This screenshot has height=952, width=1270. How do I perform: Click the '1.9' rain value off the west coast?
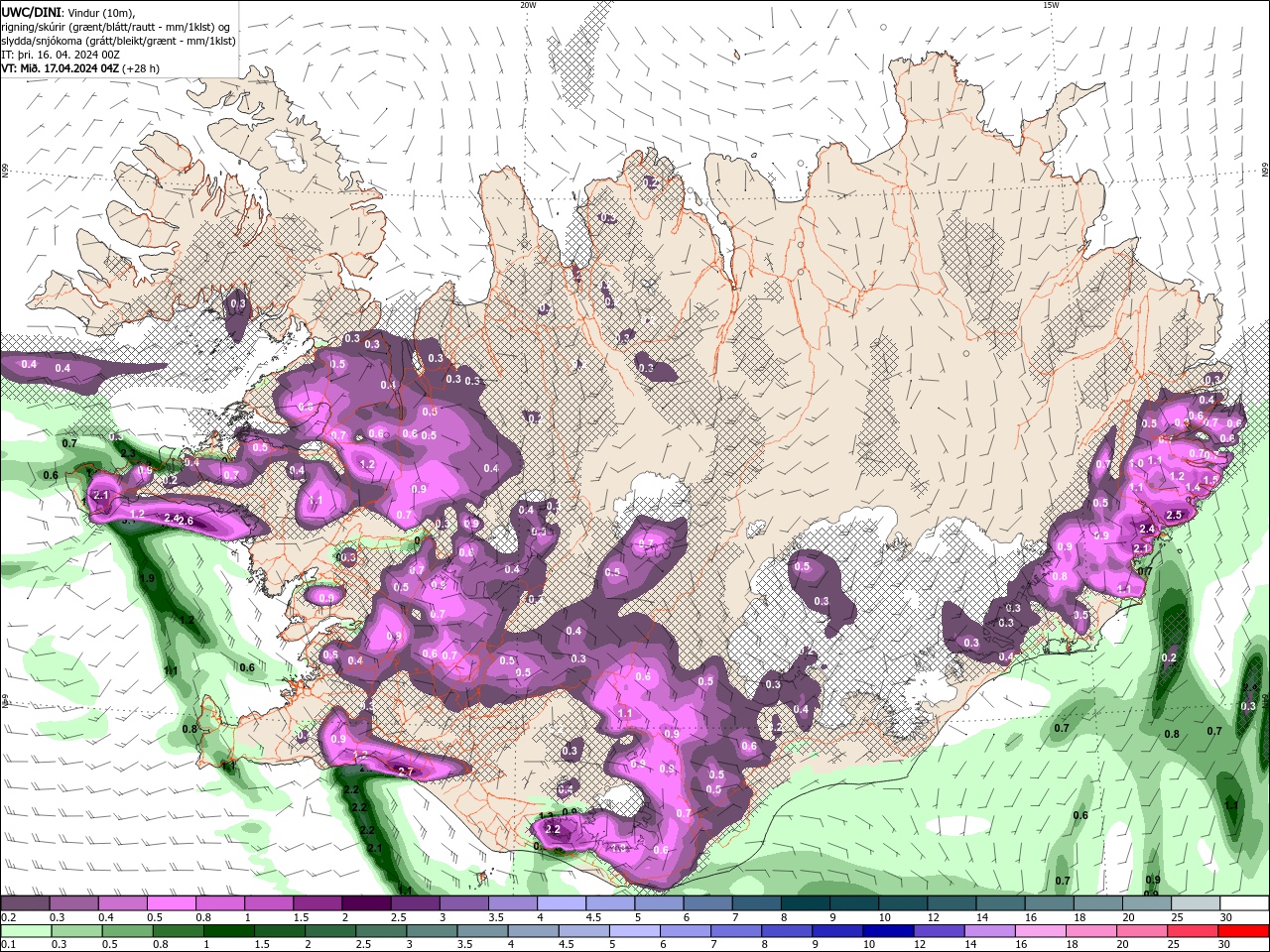147,578
